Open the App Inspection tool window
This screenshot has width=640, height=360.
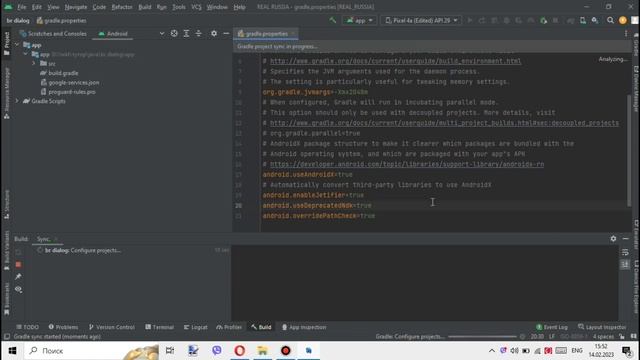click(304, 327)
